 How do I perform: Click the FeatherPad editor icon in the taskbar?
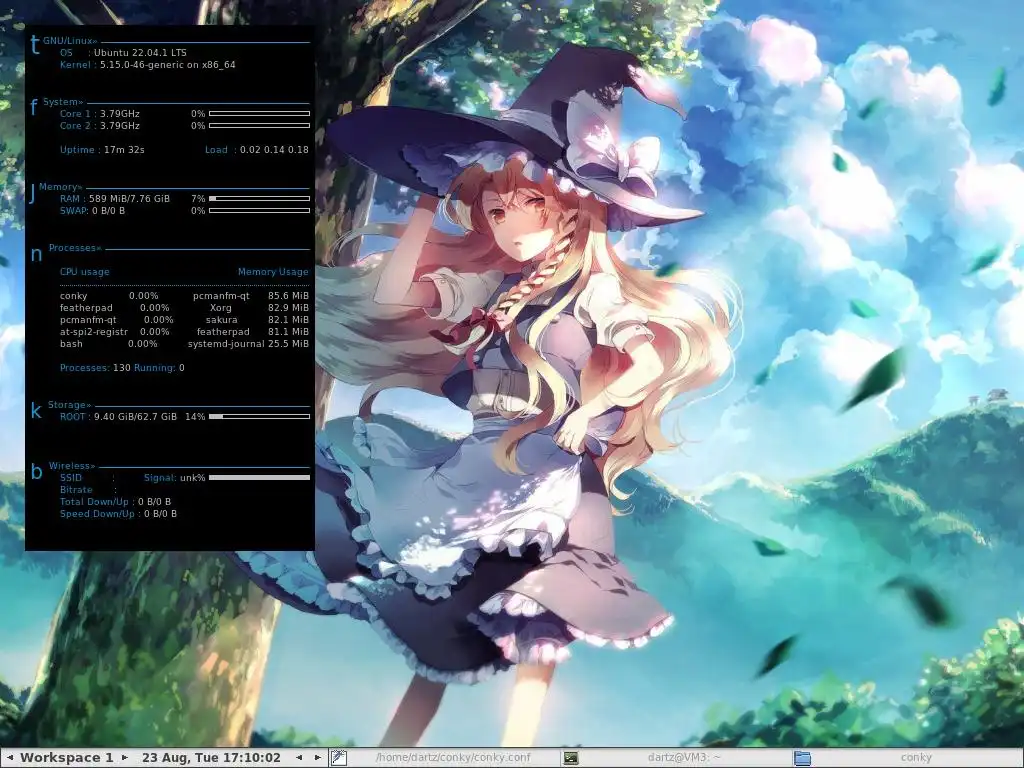point(338,758)
